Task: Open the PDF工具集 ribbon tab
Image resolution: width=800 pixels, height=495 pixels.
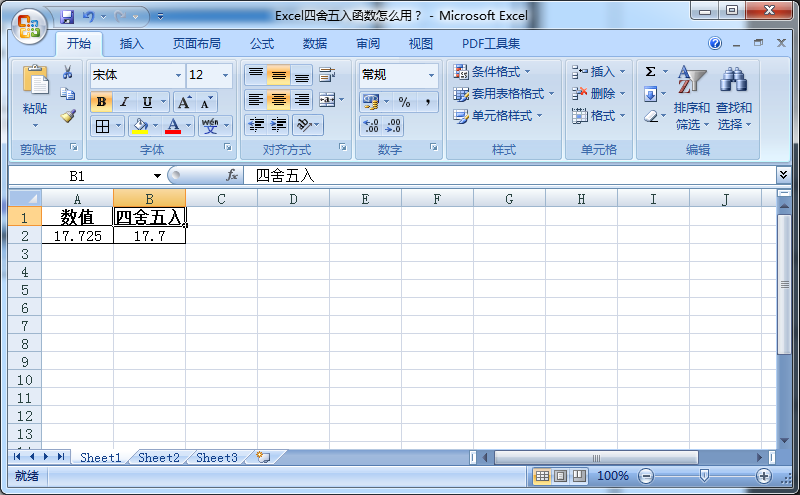Action: click(x=491, y=44)
